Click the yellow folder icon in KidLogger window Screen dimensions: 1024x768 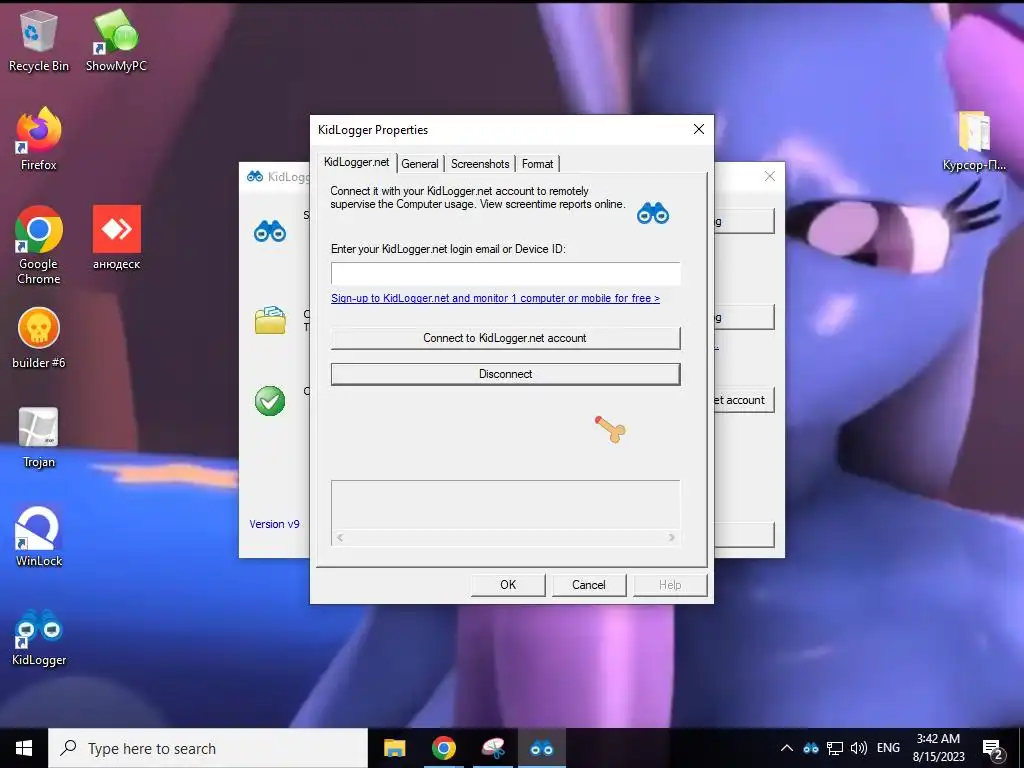[x=270, y=319]
